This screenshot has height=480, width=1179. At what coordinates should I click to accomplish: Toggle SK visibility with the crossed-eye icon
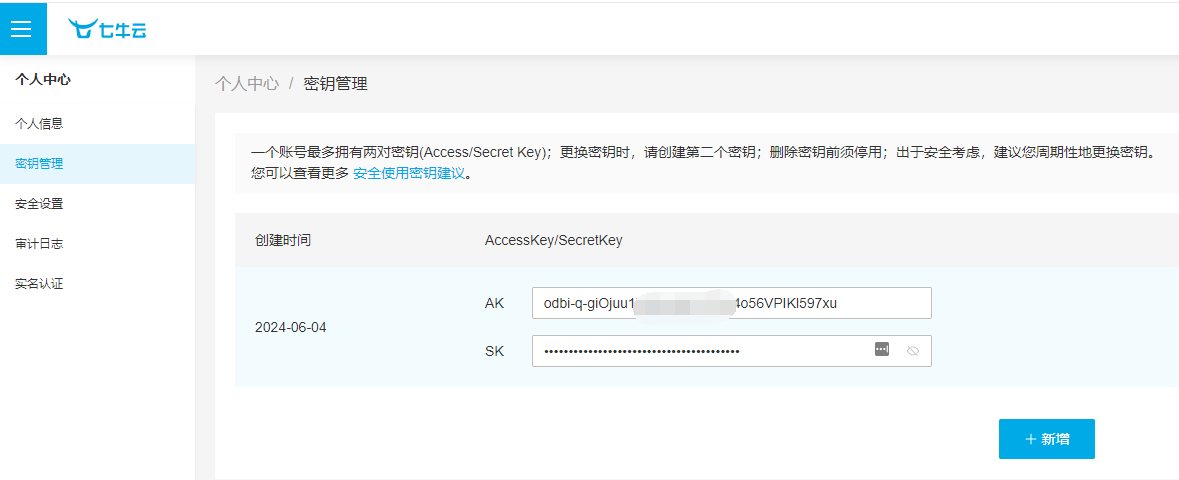[913, 351]
